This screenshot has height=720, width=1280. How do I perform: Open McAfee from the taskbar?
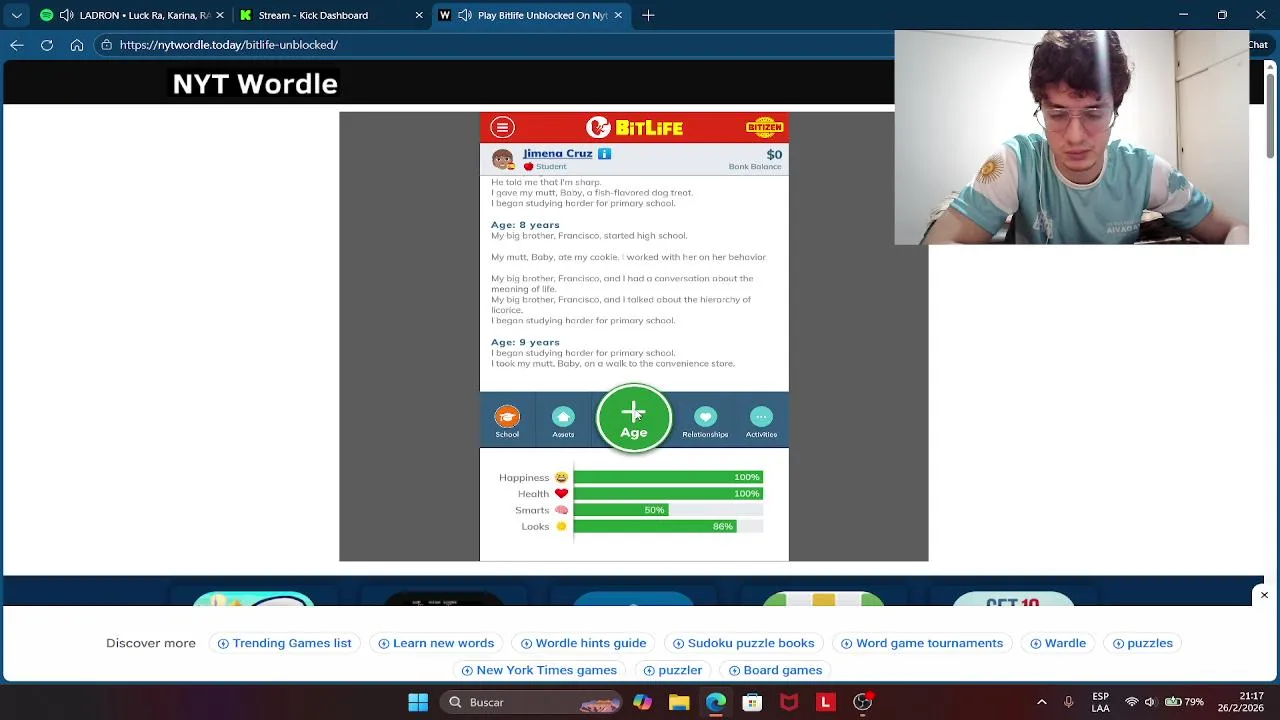(x=789, y=702)
